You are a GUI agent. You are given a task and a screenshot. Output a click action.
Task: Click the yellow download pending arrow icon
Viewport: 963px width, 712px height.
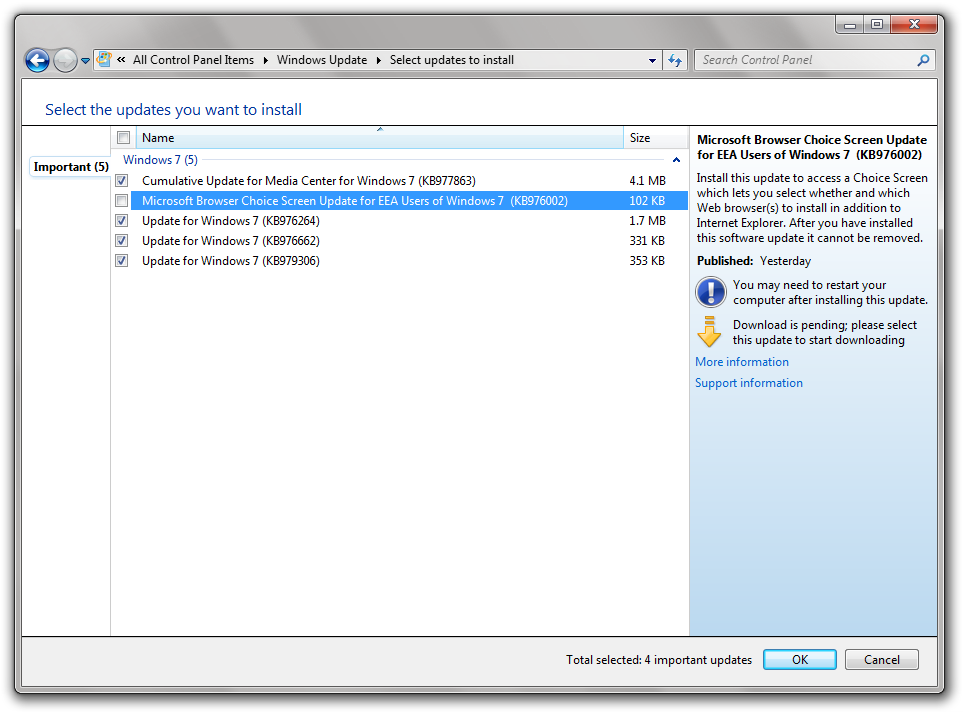coord(709,332)
